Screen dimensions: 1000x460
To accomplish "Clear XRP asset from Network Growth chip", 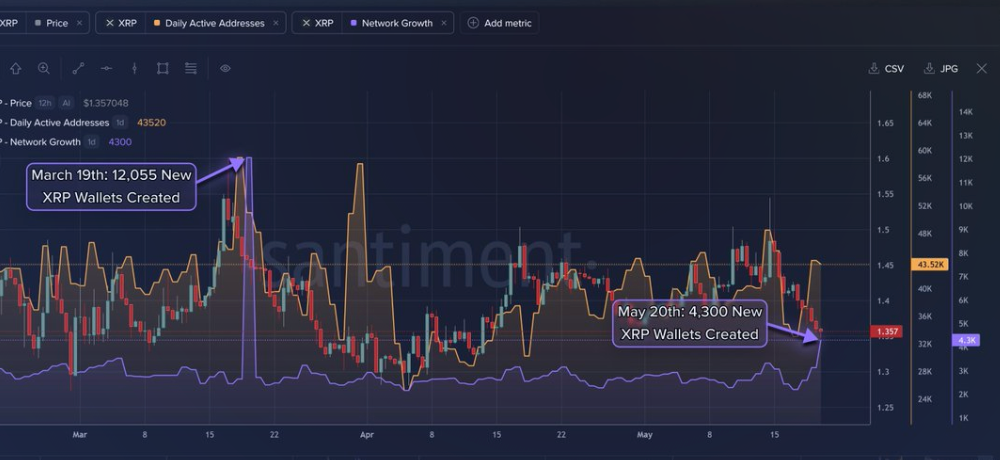I will point(306,23).
